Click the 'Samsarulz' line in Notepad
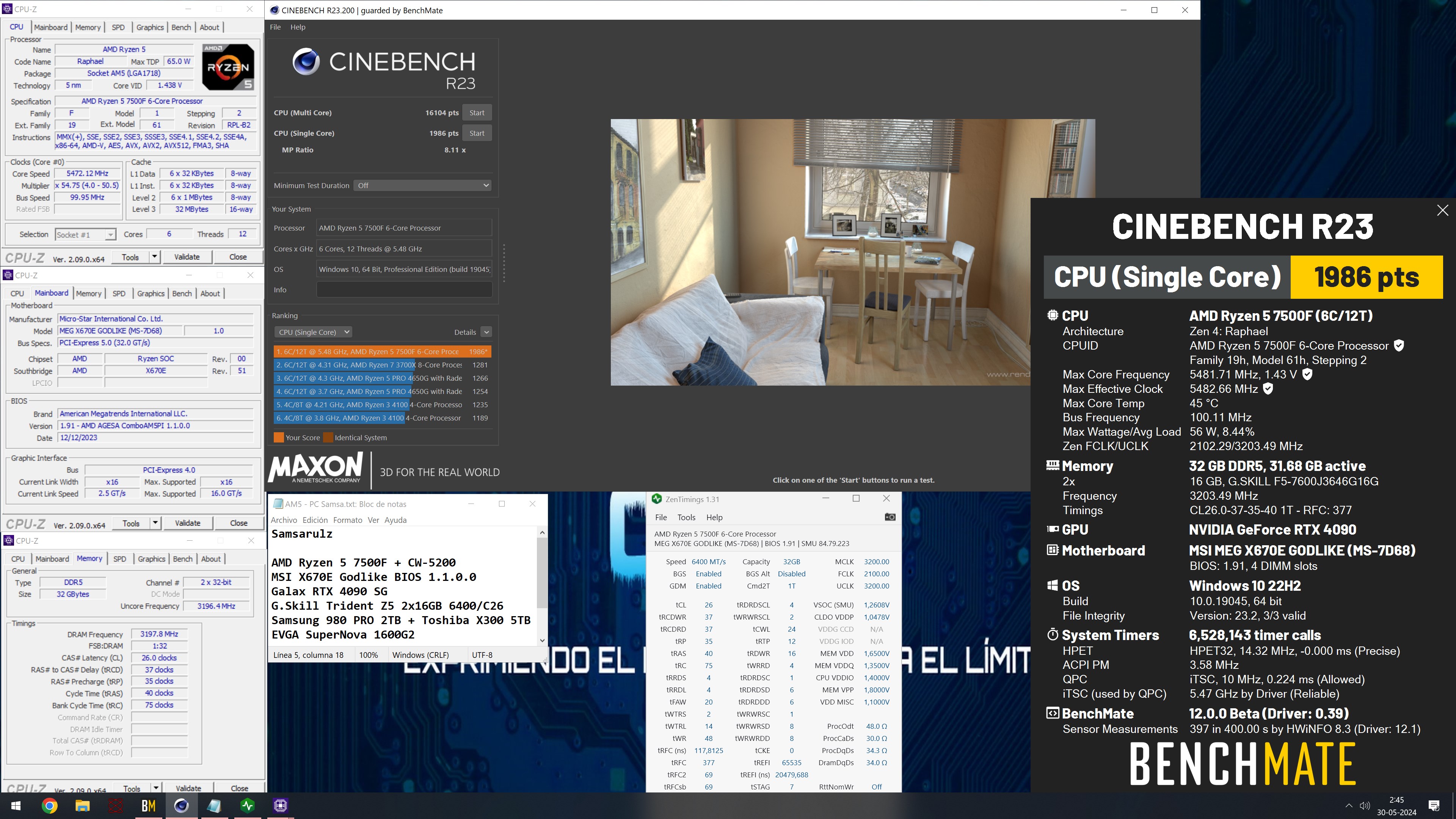1456x819 pixels. (x=302, y=533)
